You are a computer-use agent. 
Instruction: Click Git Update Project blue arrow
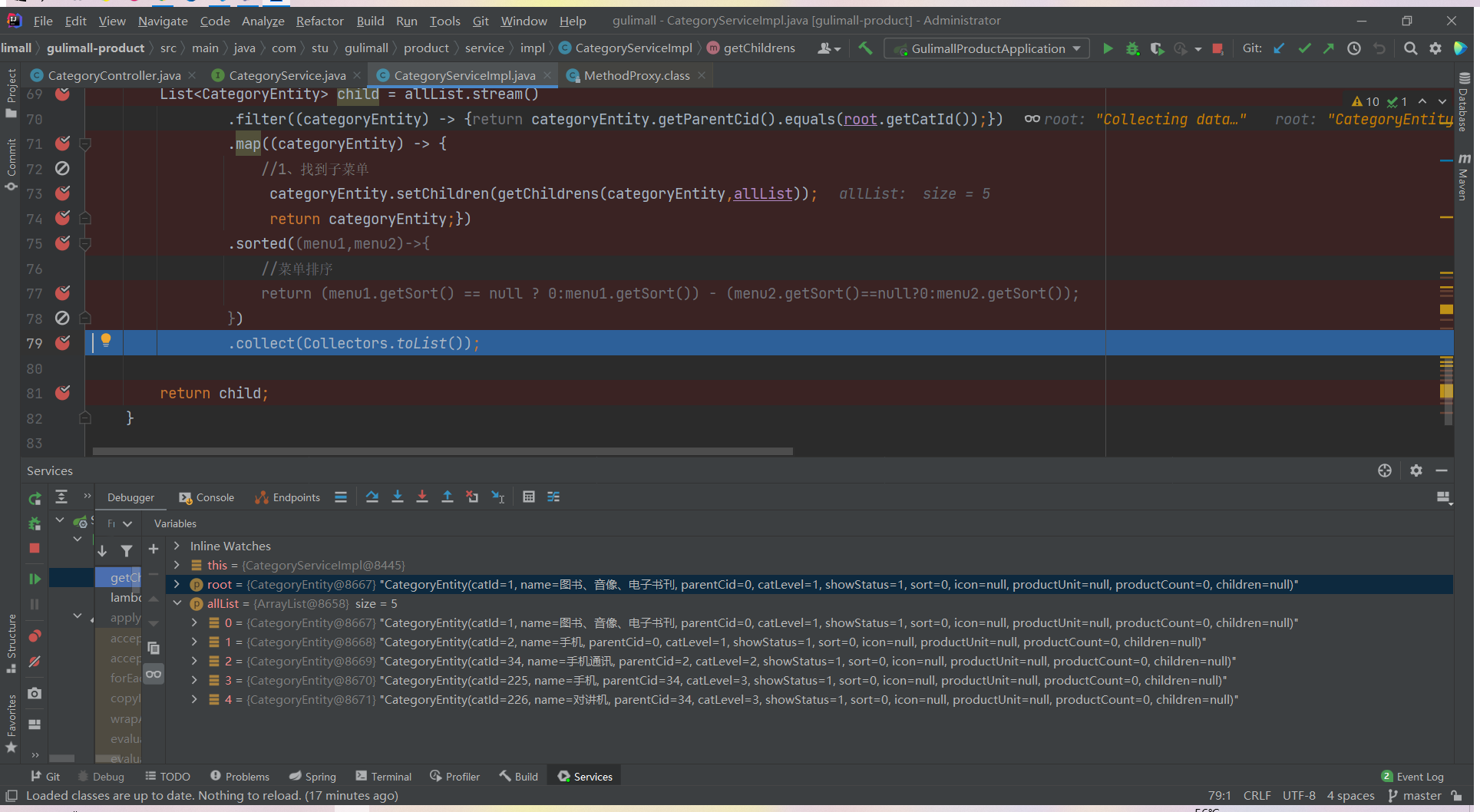pyautogui.click(x=1279, y=48)
